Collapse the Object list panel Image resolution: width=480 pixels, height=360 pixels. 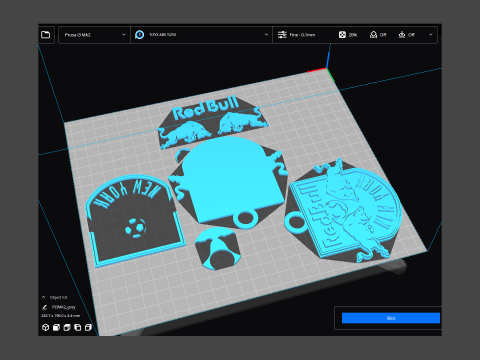coord(44,297)
